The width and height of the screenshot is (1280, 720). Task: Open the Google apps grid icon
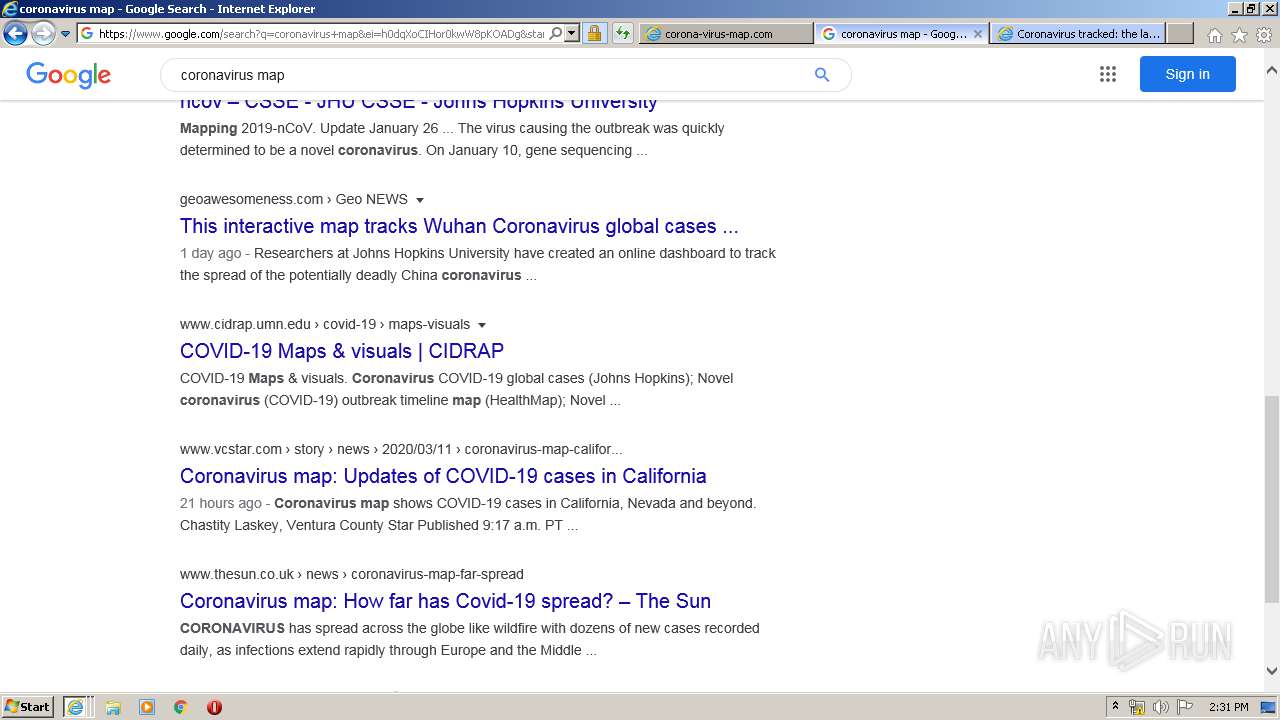1108,74
